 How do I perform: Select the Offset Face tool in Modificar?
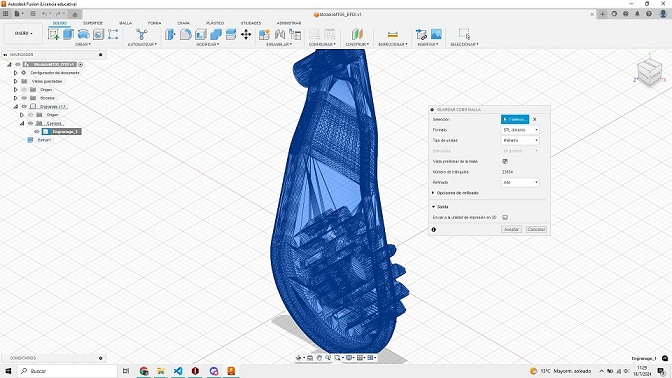coord(231,34)
